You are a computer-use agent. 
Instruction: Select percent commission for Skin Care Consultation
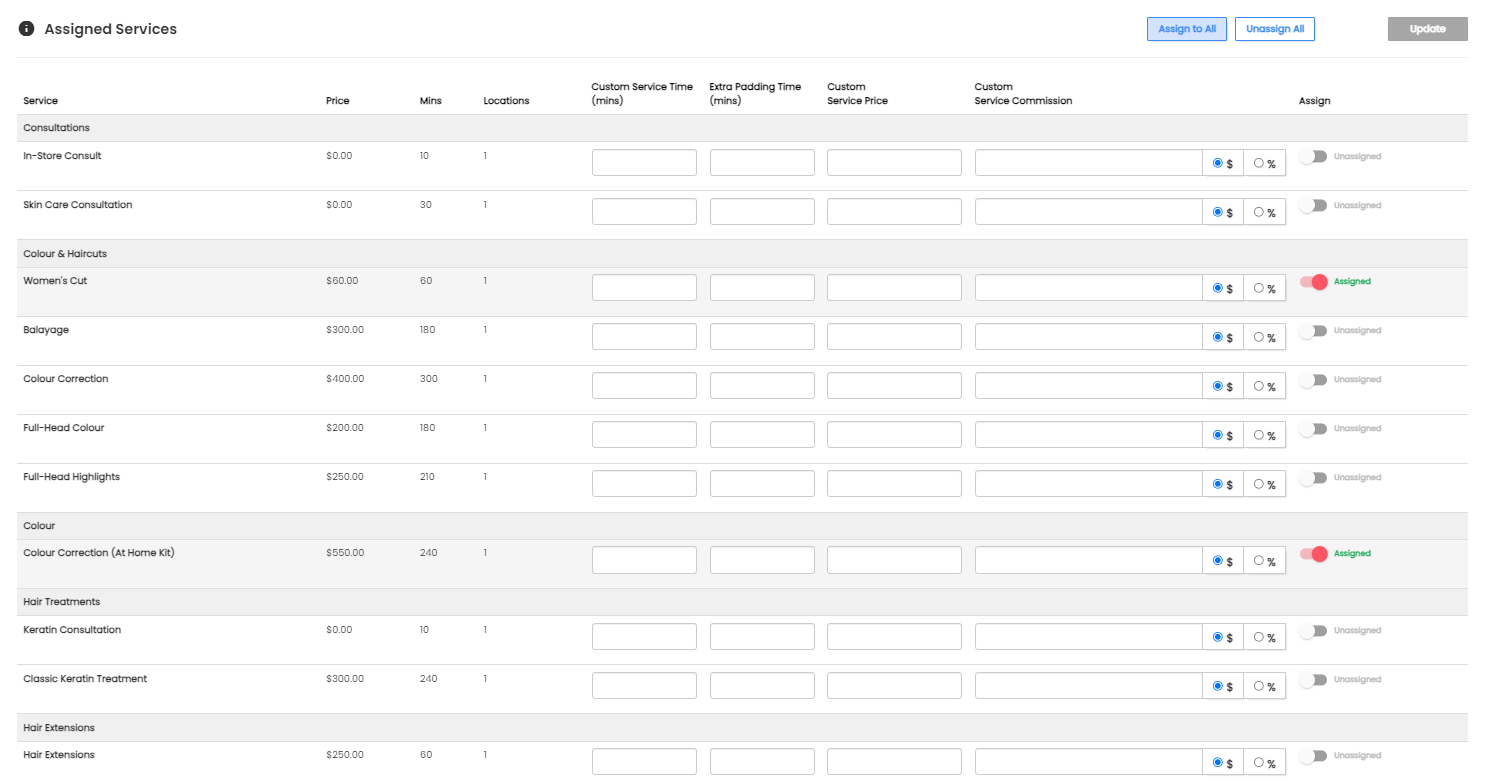(x=1259, y=212)
